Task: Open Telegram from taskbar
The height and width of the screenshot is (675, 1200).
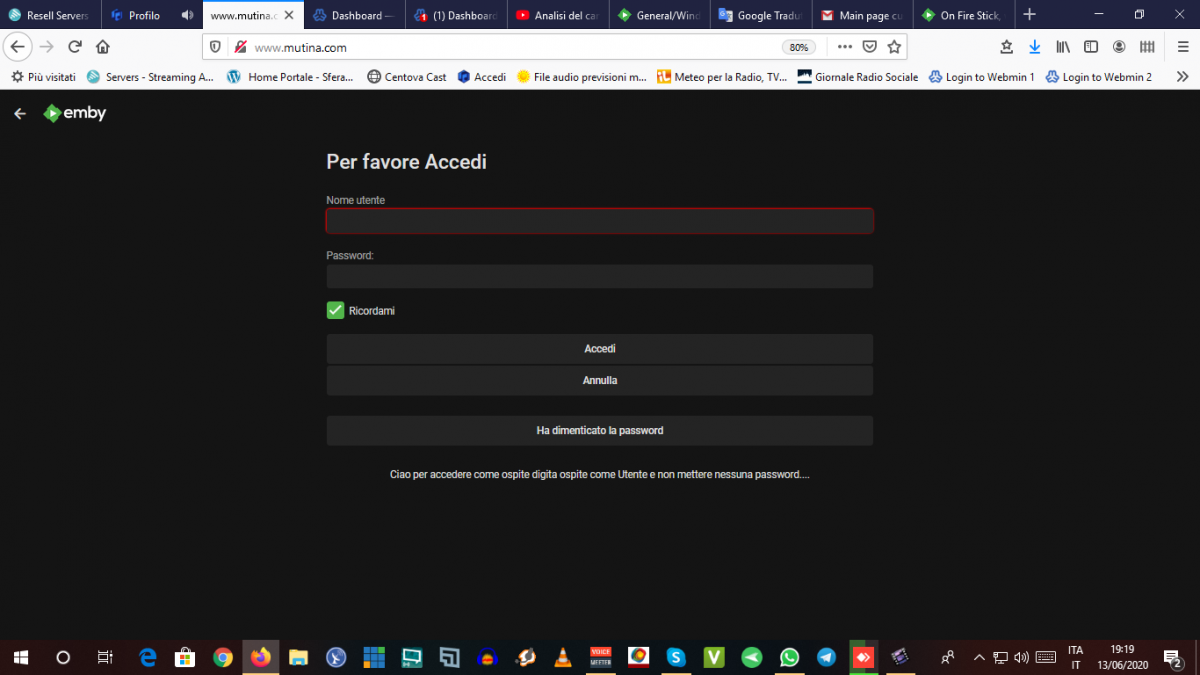Action: coord(827,657)
